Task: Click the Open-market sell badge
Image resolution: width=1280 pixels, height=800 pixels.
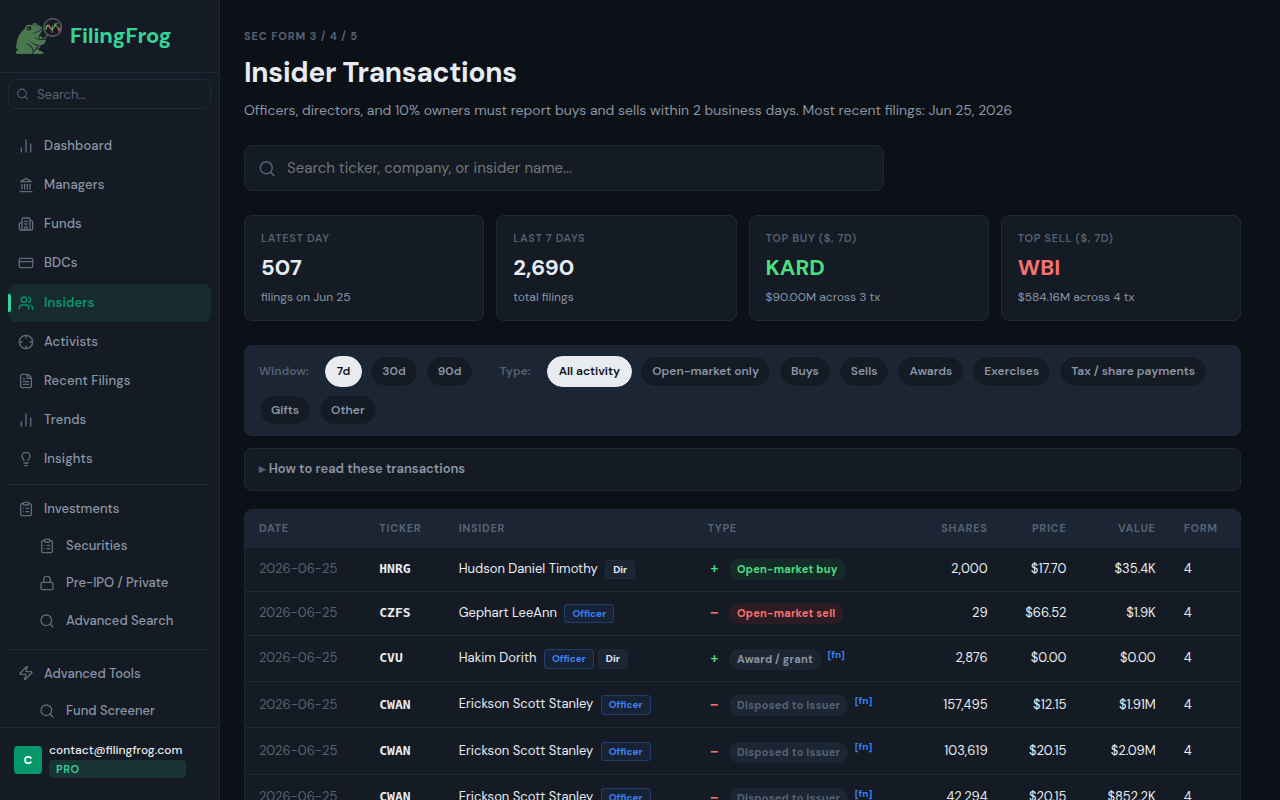Action: [x=786, y=613]
